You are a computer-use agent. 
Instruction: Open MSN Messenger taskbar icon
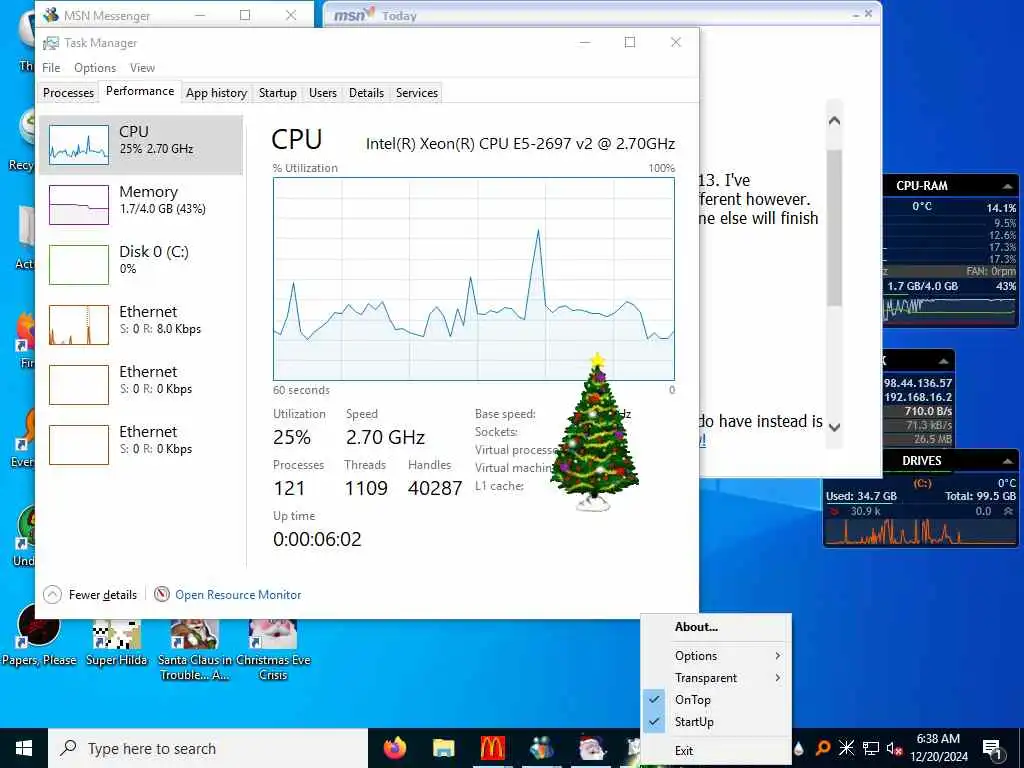[x=541, y=748]
